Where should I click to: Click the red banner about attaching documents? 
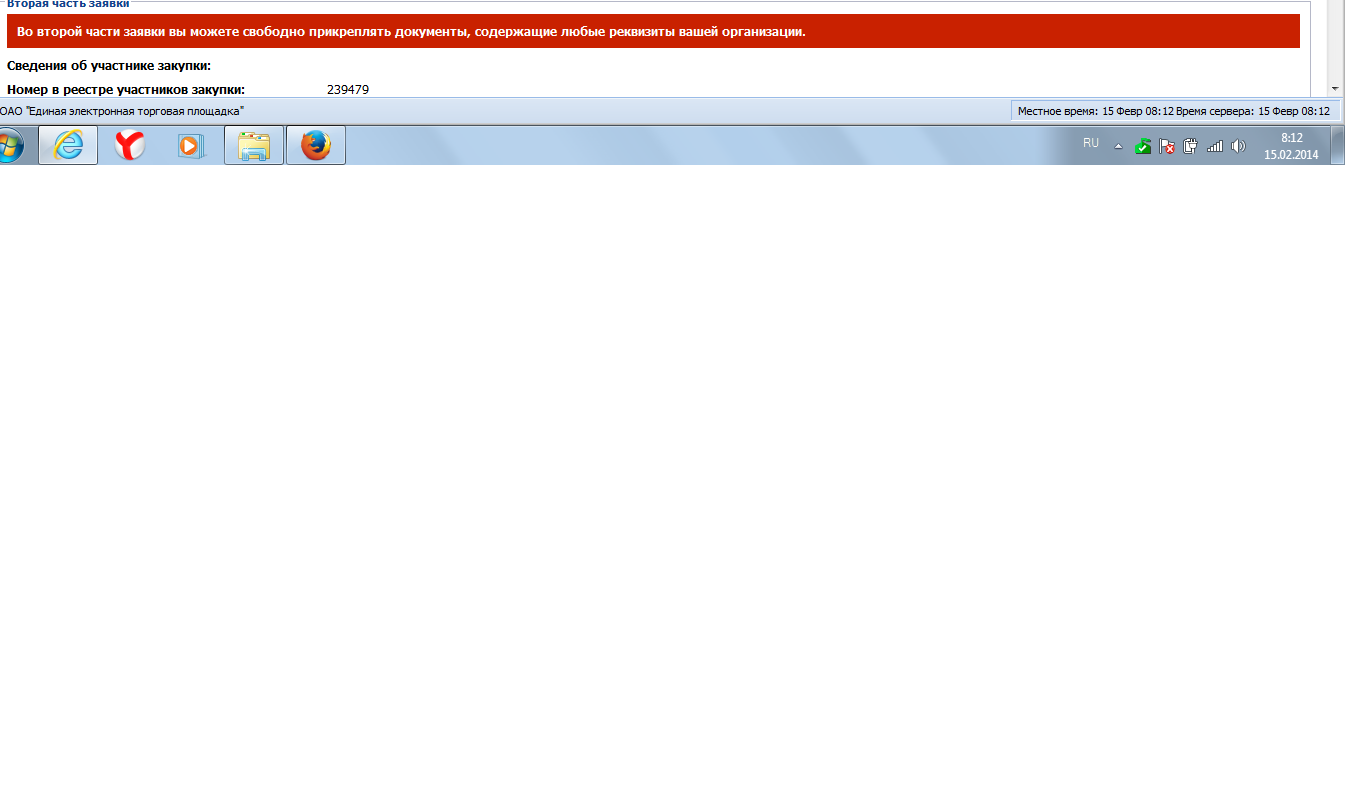click(x=653, y=32)
